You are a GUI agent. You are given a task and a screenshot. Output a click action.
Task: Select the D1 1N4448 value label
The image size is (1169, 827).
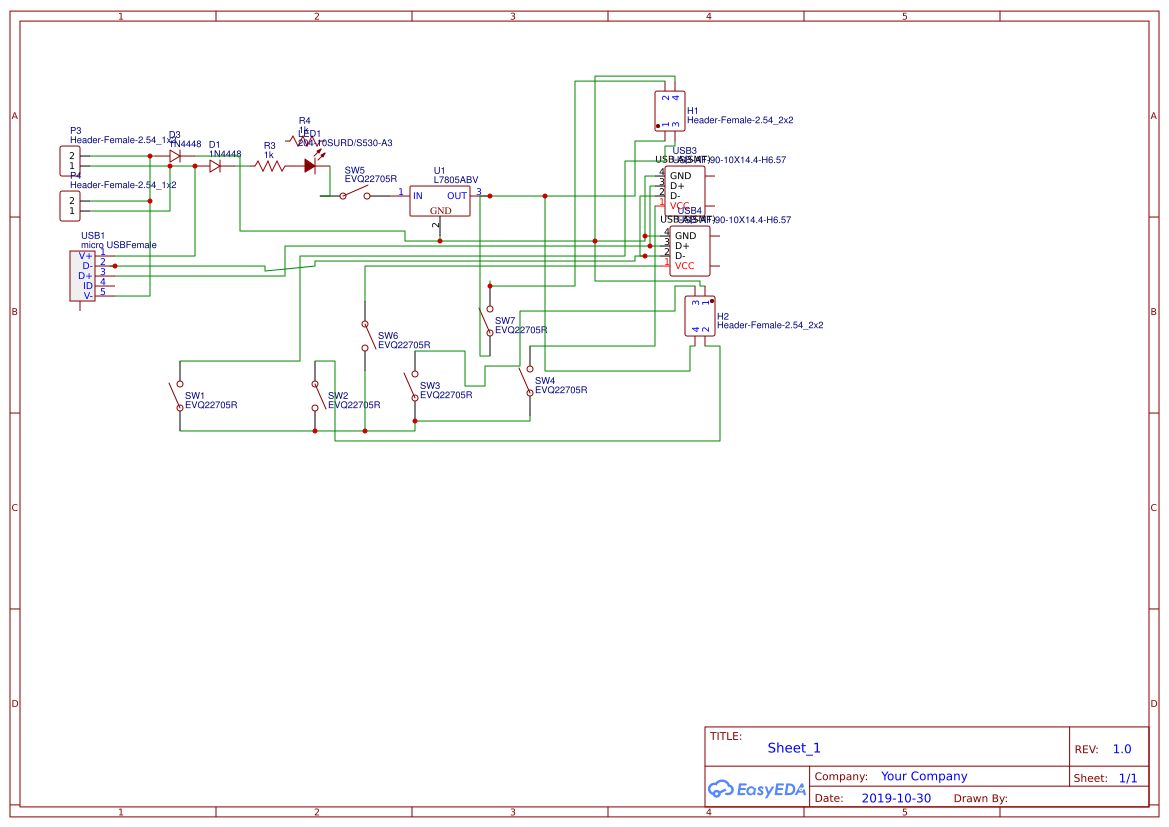pyautogui.click(x=225, y=154)
